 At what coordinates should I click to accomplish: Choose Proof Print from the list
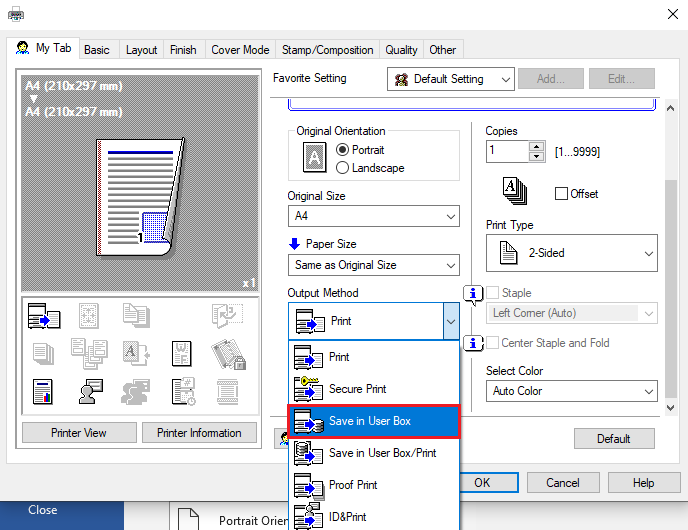click(x=373, y=485)
